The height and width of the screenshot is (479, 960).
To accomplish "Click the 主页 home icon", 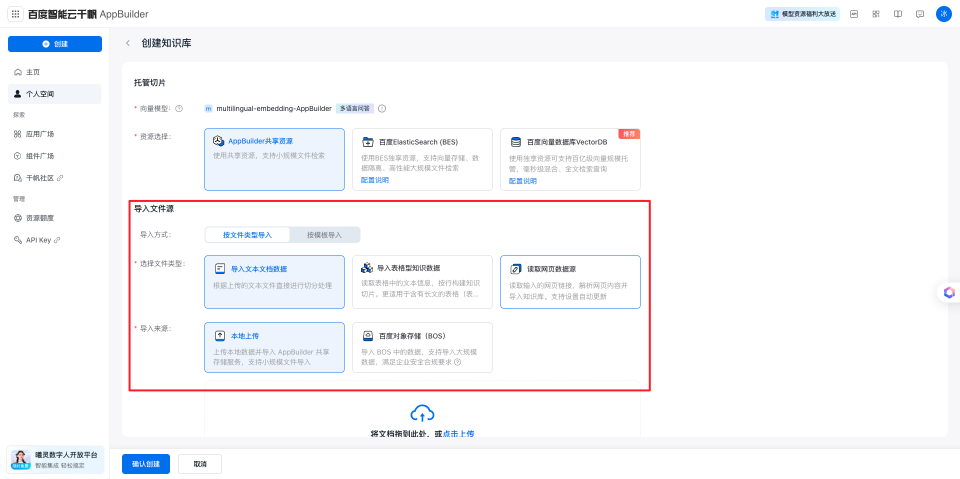I will [17, 72].
